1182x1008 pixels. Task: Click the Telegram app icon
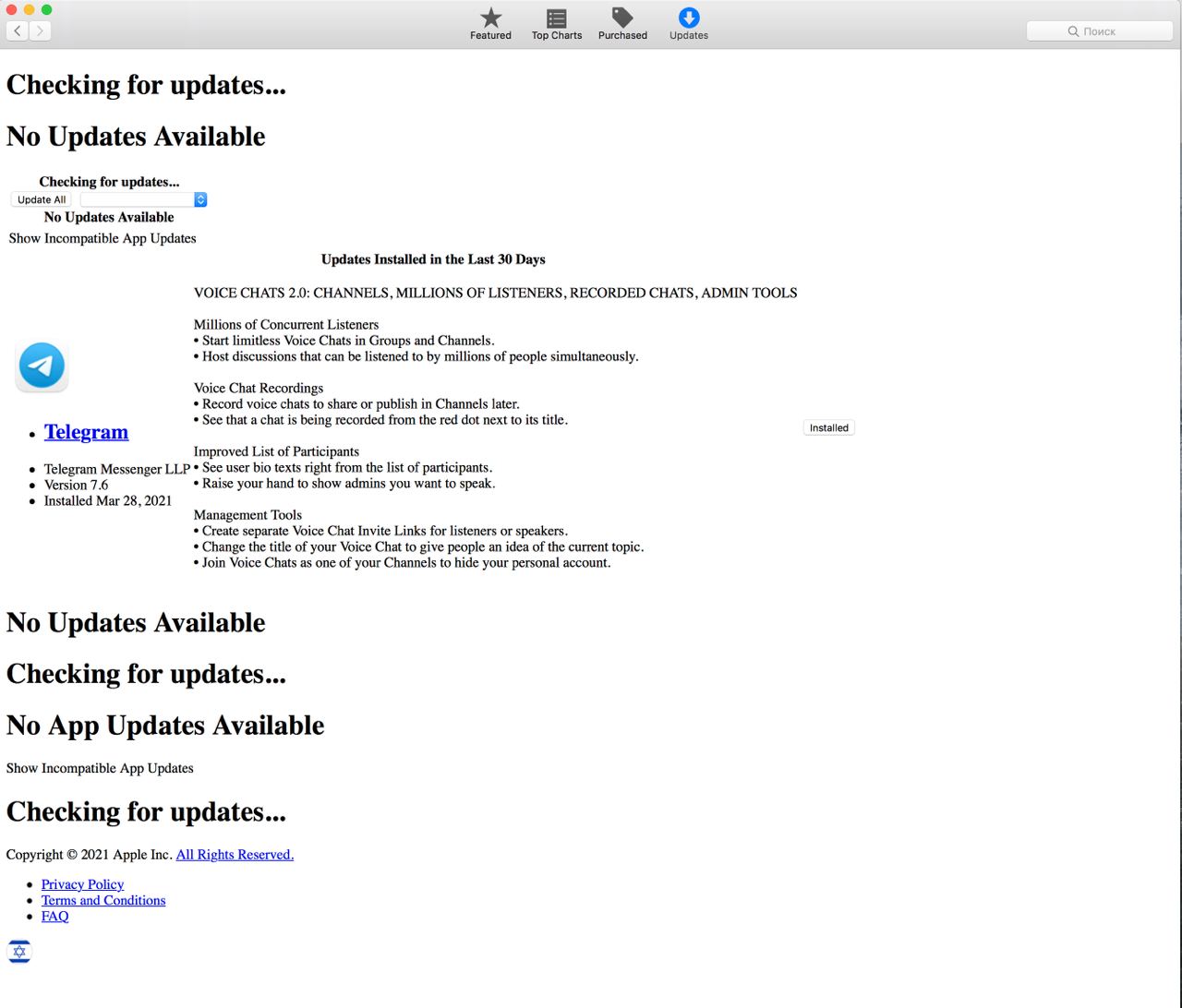point(42,366)
